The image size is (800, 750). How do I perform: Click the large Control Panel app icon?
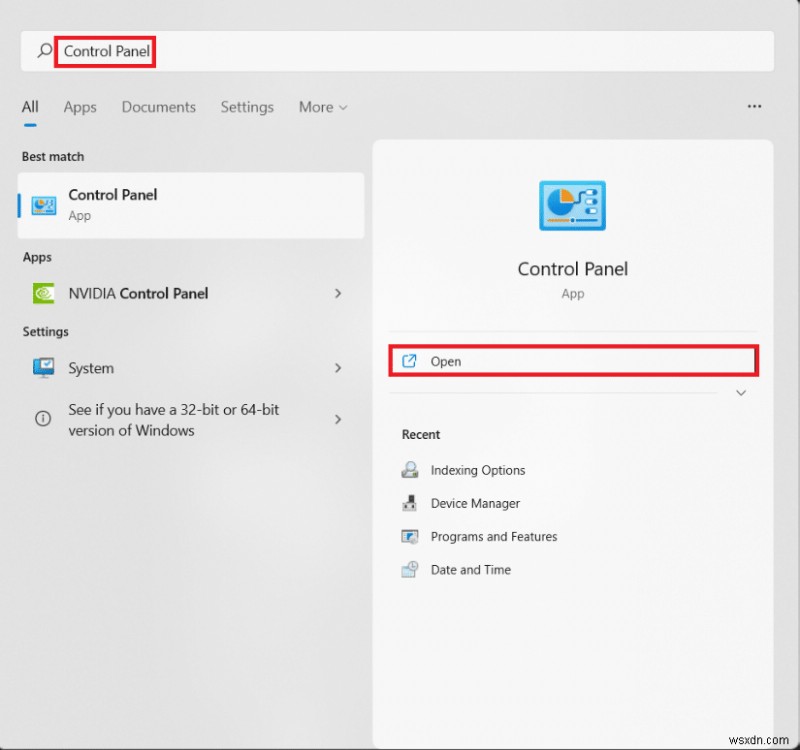[x=572, y=205]
